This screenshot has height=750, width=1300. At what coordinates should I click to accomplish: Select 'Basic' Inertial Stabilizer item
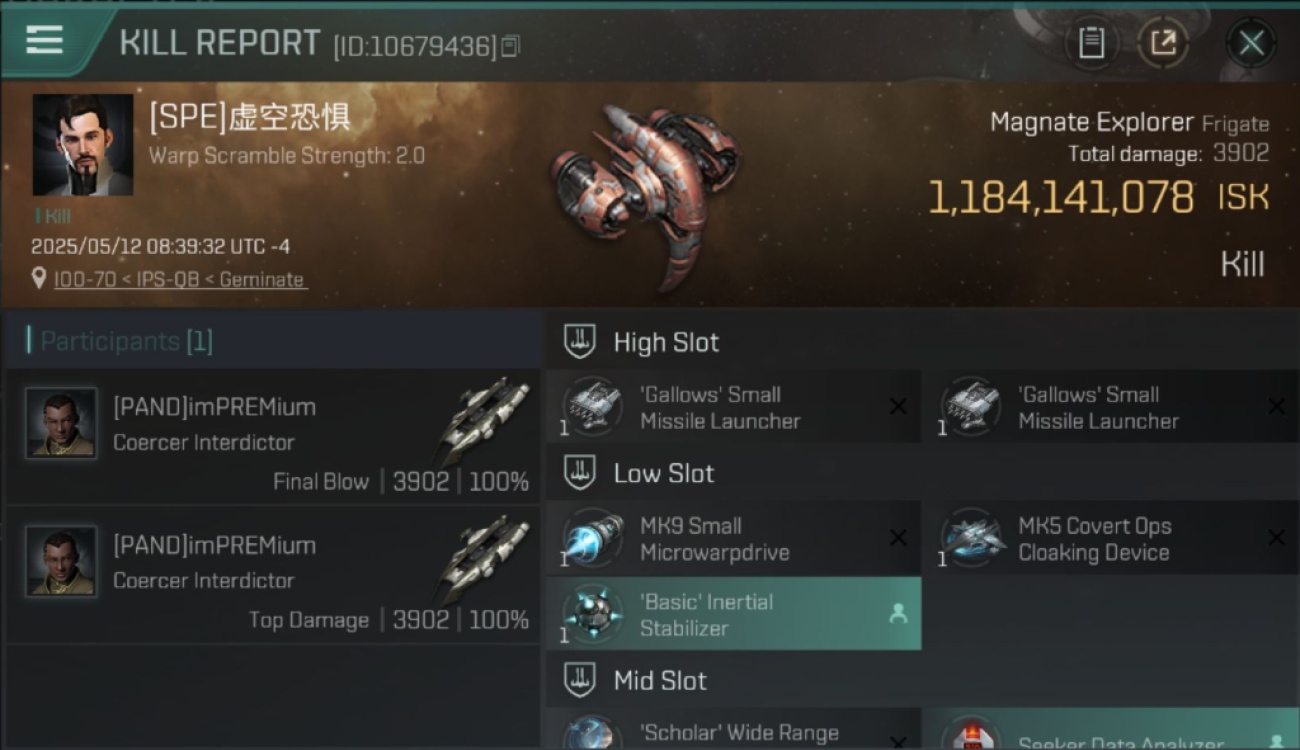click(x=733, y=614)
